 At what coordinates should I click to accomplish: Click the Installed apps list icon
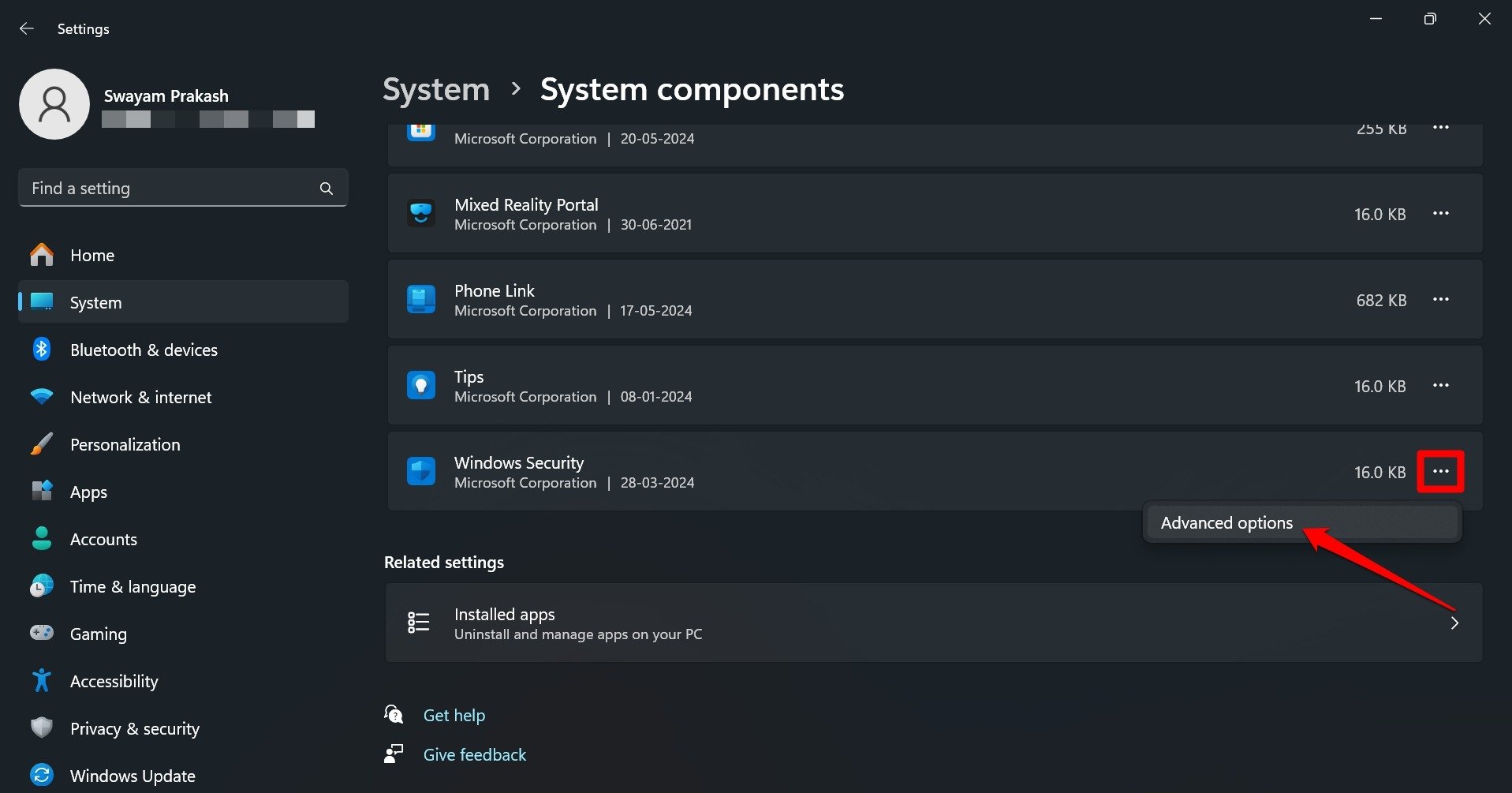pos(418,623)
